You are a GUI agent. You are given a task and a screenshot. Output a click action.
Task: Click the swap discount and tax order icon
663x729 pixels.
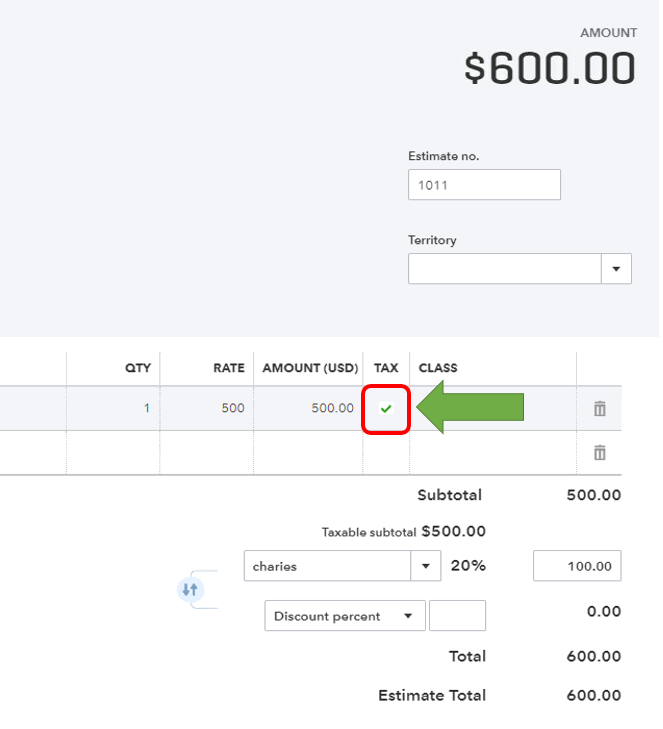(190, 590)
